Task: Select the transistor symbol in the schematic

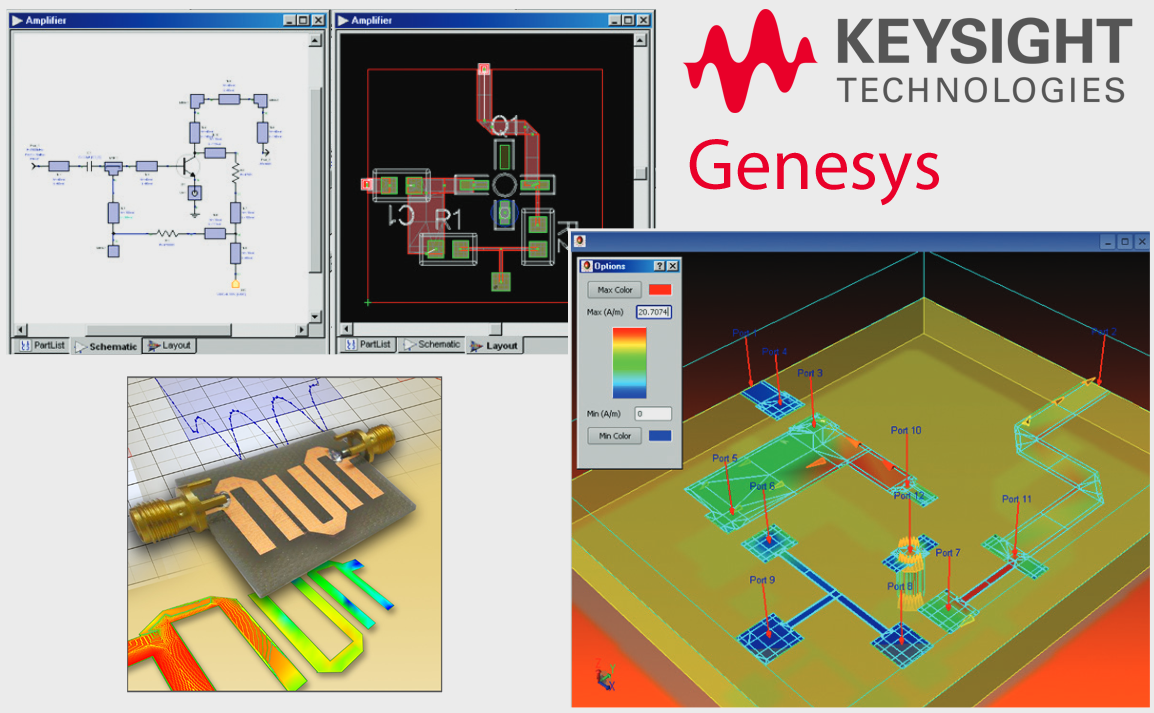Action: pos(190,166)
